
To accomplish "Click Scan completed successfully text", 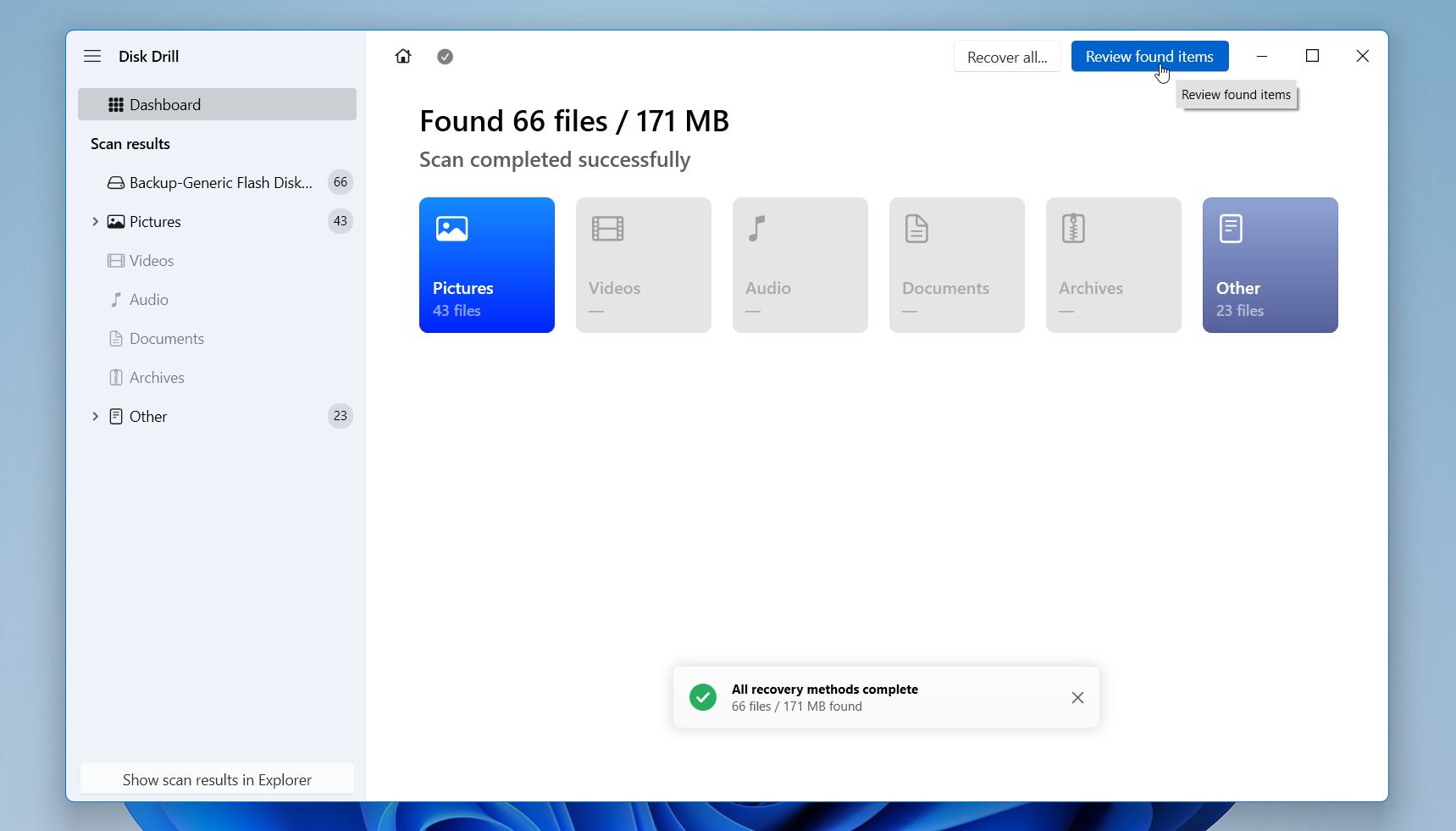I will (555, 160).
